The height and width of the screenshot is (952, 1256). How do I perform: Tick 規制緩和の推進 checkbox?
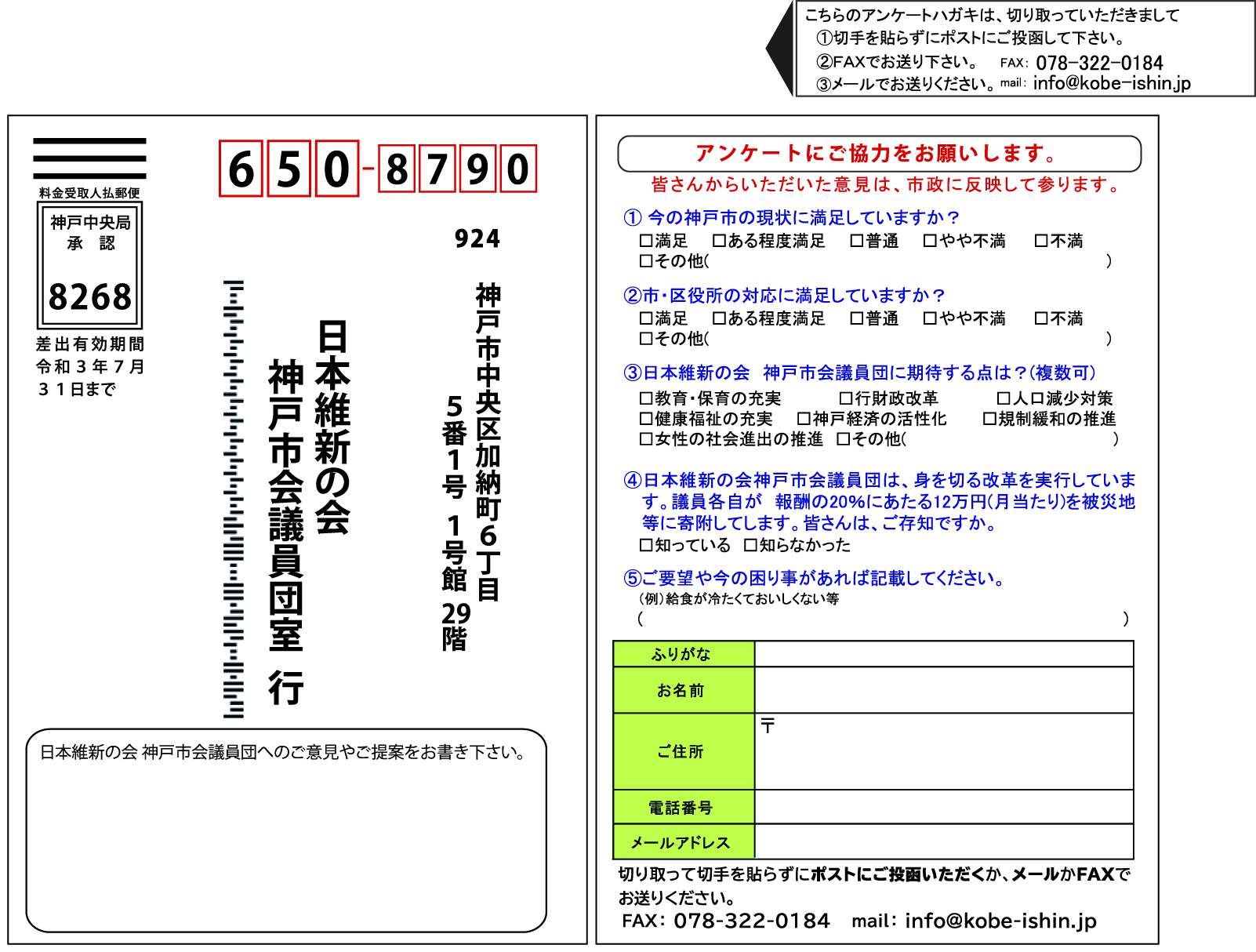[x=989, y=419]
